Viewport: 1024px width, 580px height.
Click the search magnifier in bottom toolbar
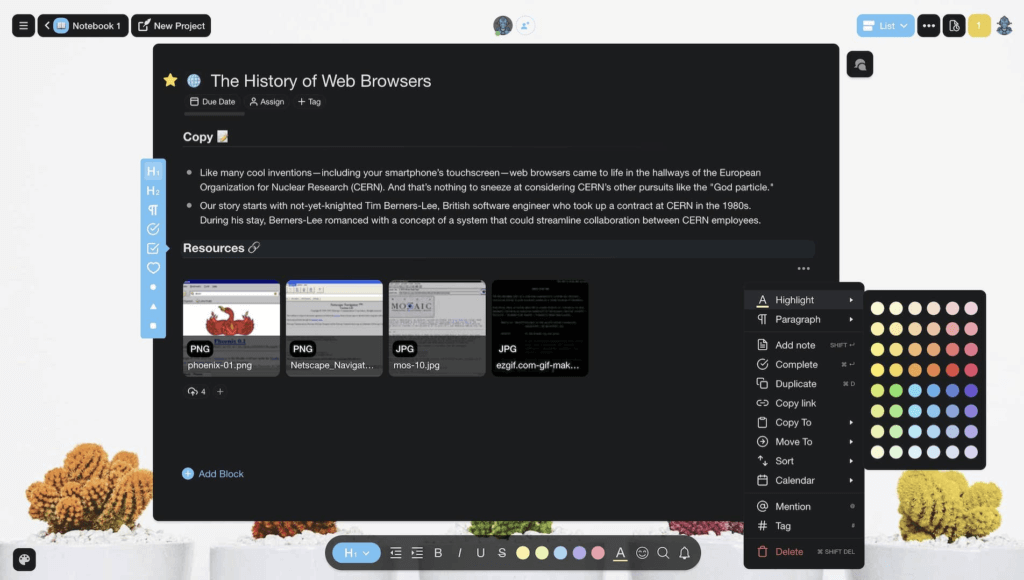point(663,553)
